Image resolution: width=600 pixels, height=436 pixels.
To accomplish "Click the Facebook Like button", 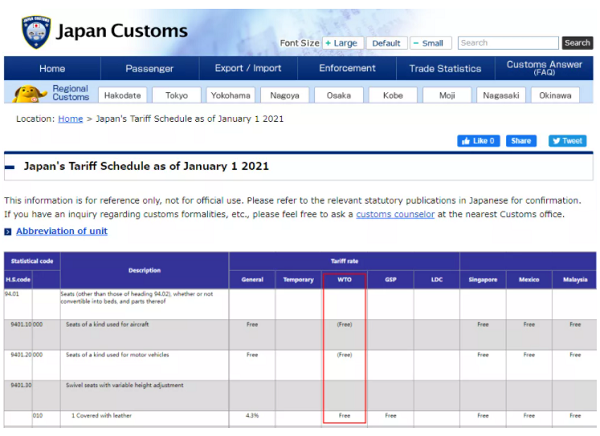I will pyautogui.click(x=478, y=141).
